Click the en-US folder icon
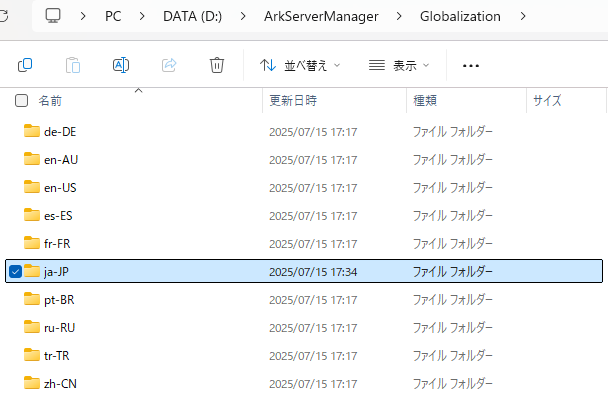The height and width of the screenshot is (405, 608). point(31,187)
